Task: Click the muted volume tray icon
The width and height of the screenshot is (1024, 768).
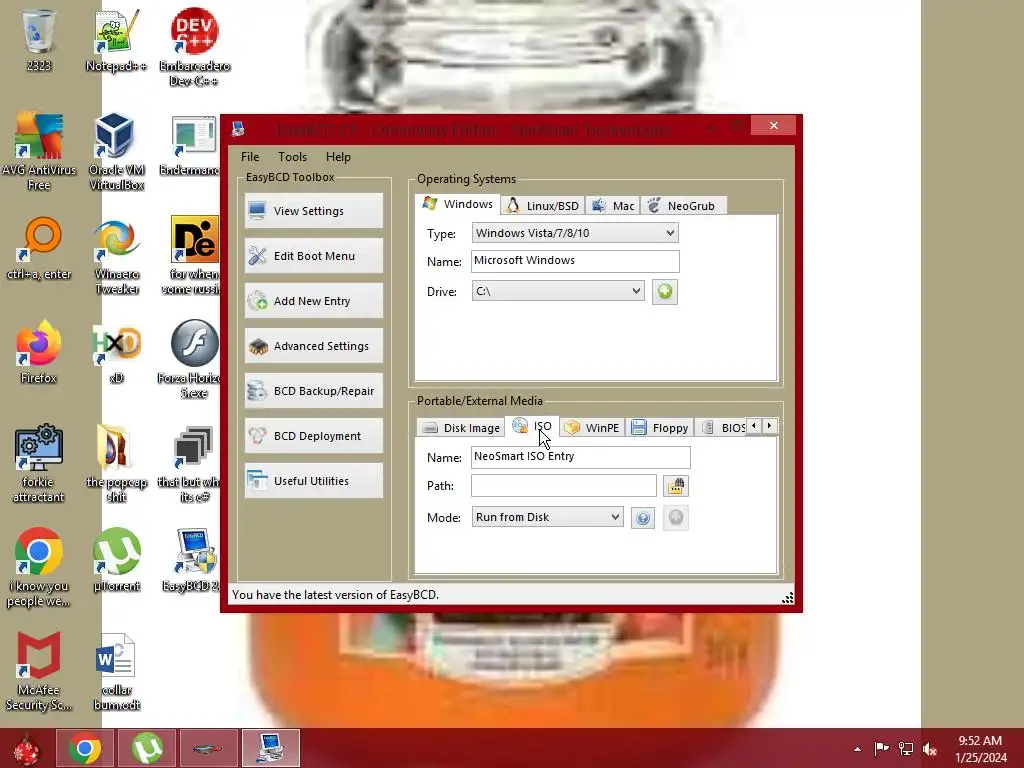Action: click(x=930, y=749)
